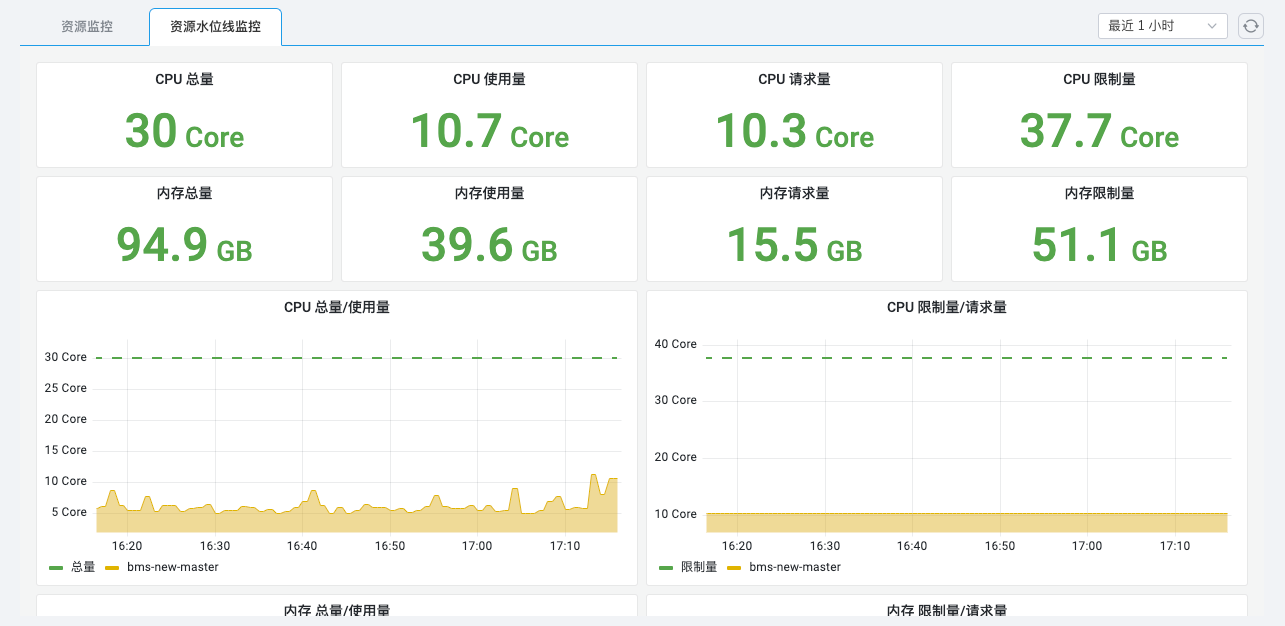Click the 内存限制量 51.1 GB value

pos(1099,245)
